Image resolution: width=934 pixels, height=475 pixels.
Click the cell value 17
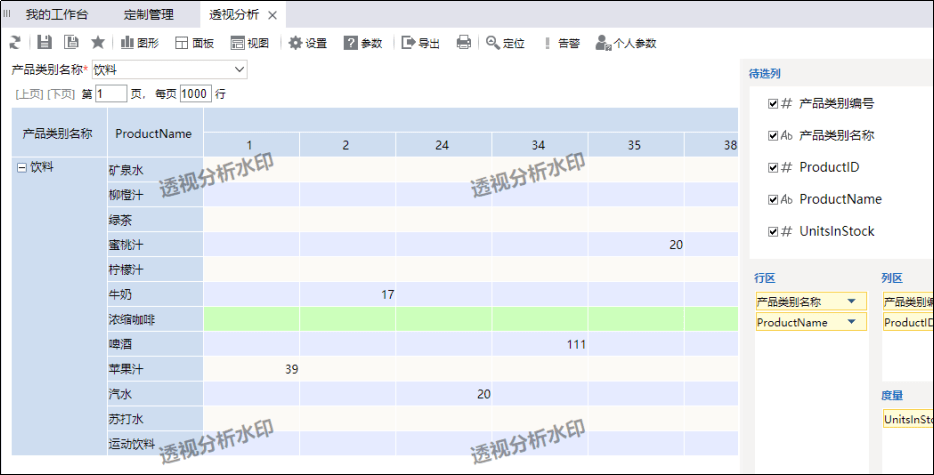pos(388,295)
